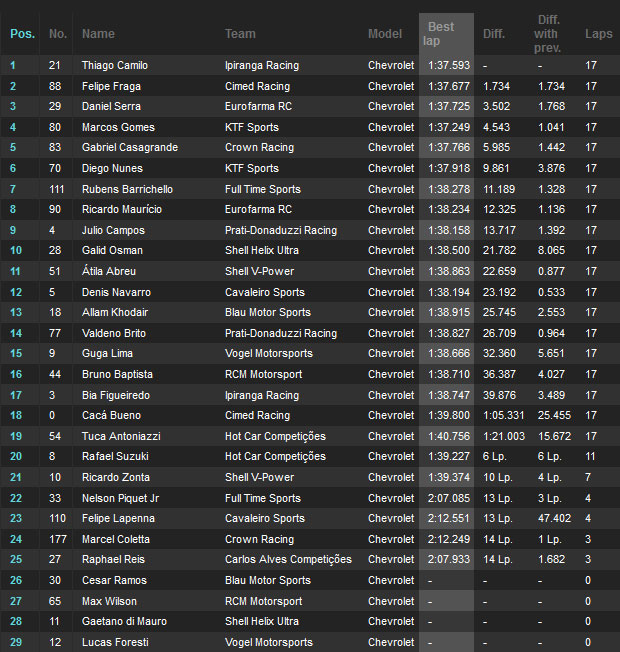Sort by the Pos. column header
The image size is (620, 652).
(22, 34)
